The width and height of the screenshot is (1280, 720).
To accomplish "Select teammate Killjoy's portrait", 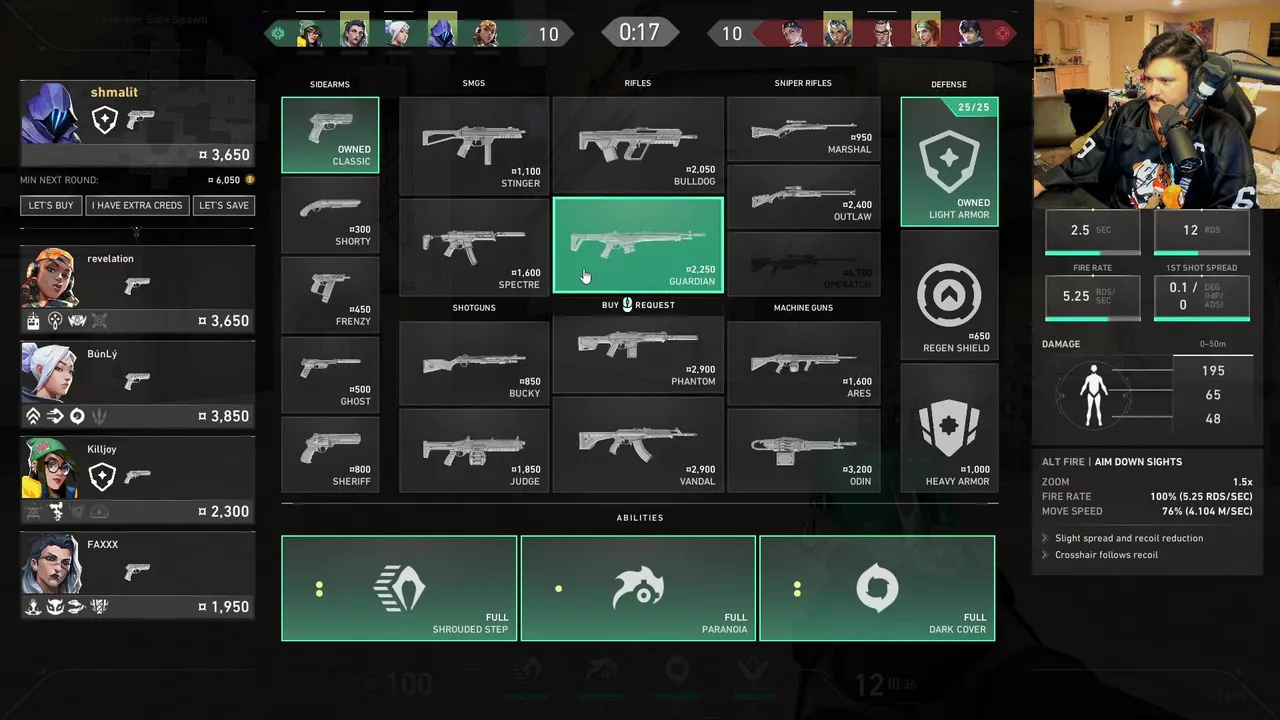I will pos(50,469).
